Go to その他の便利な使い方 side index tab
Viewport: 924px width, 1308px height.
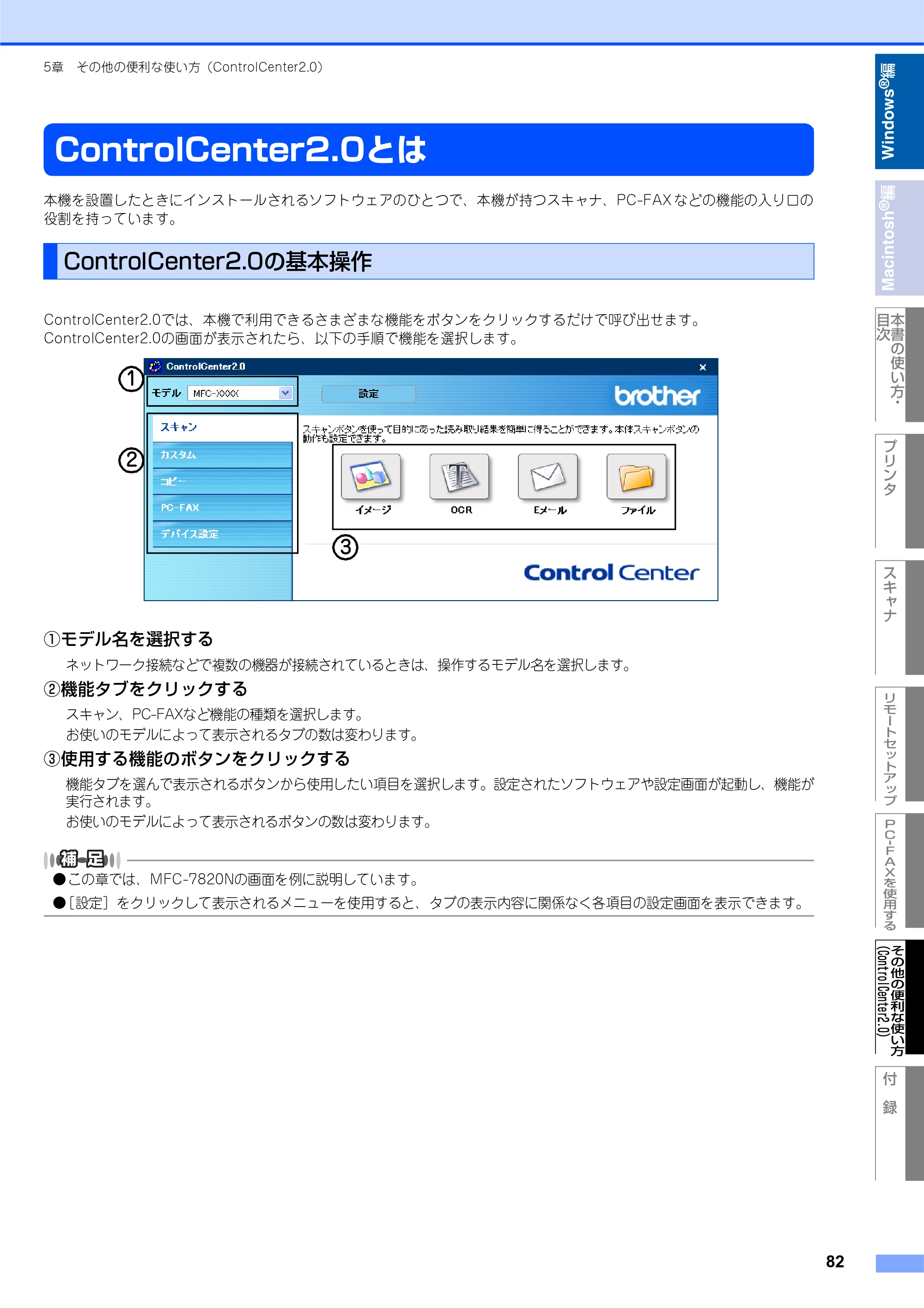(899, 997)
